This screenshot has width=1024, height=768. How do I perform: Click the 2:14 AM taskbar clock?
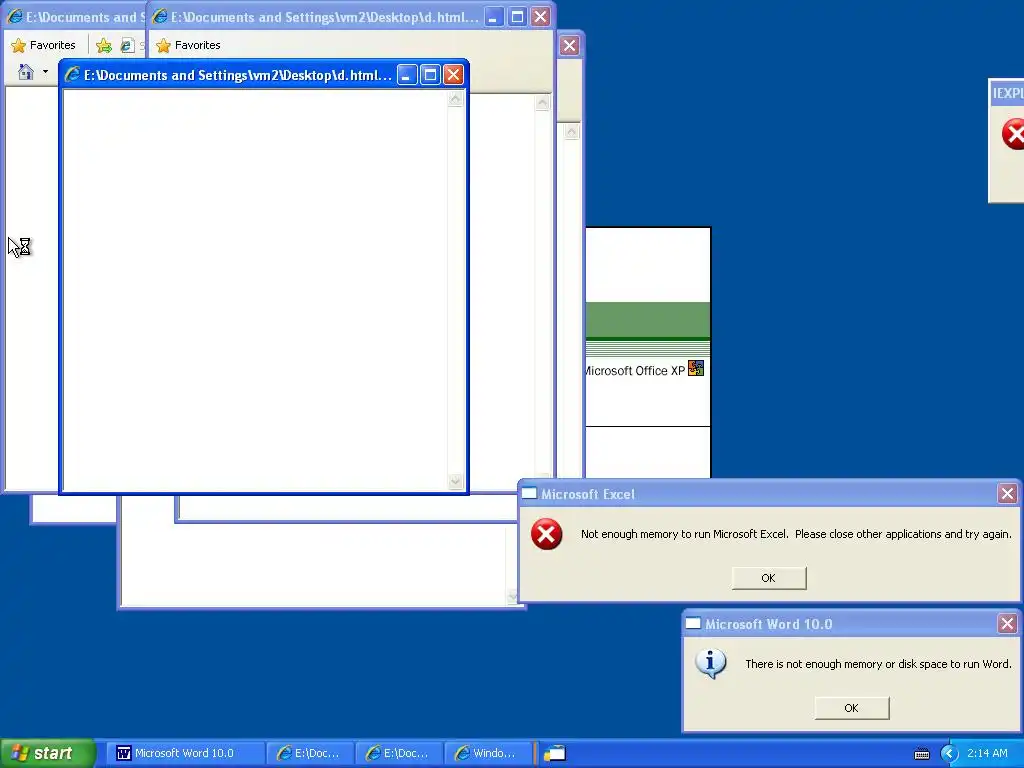coord(987,753)
